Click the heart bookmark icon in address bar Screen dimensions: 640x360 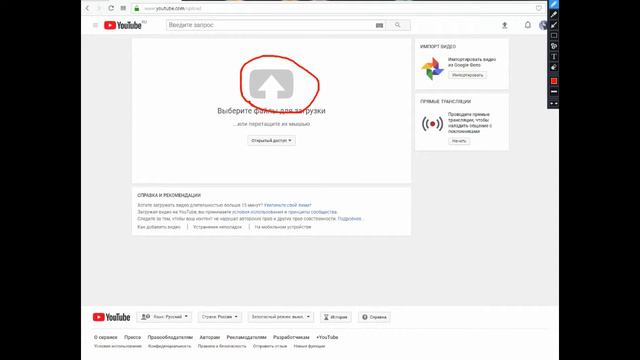[x=539, y=8]
